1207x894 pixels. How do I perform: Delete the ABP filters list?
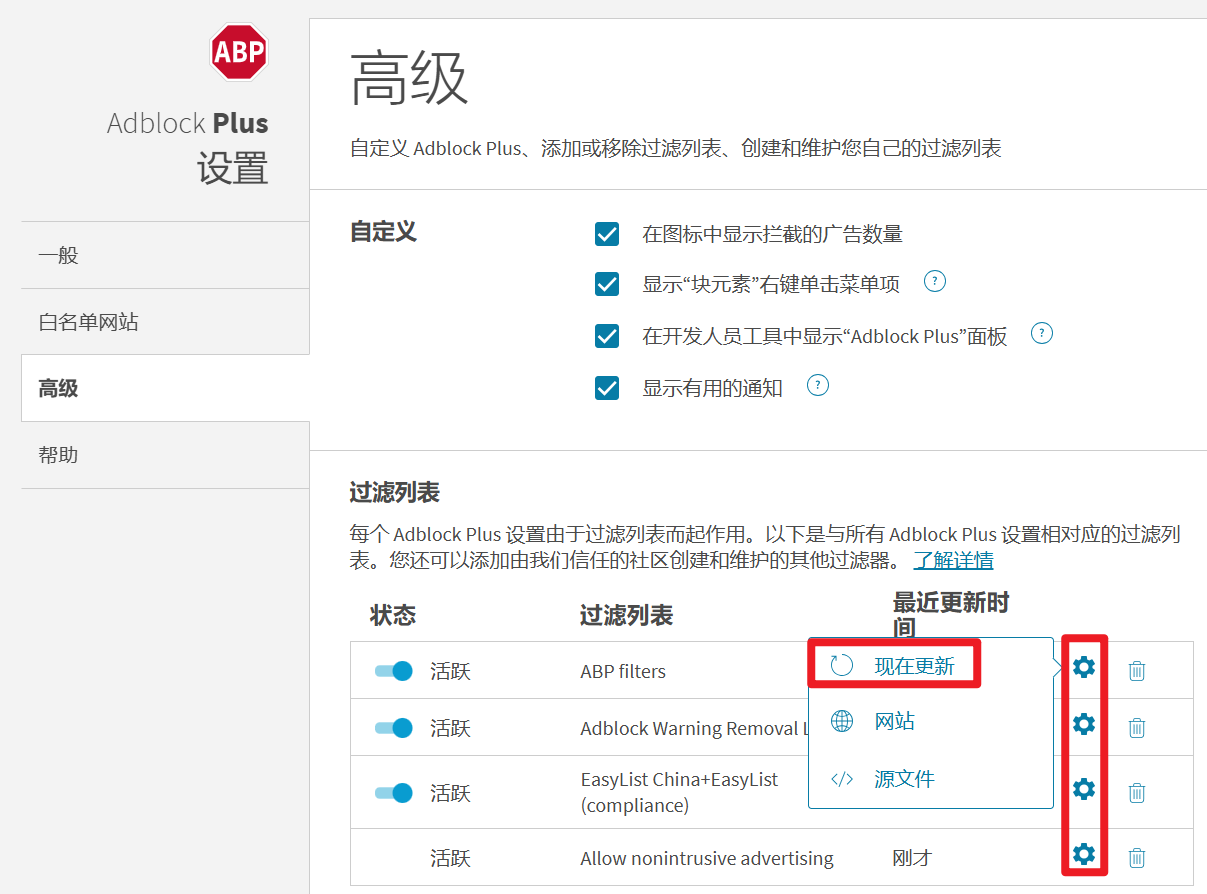(x=1137, y=671)
